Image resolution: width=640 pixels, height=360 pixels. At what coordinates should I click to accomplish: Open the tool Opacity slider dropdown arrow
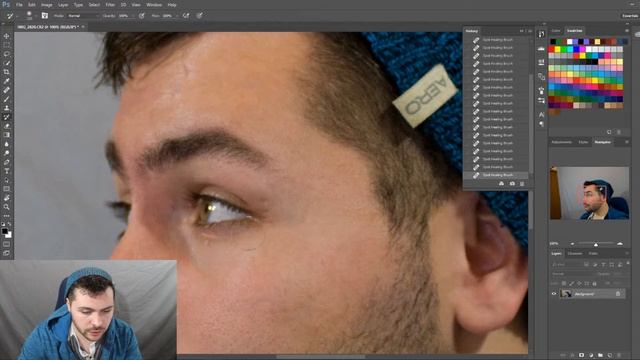click(x=133, y=16)
